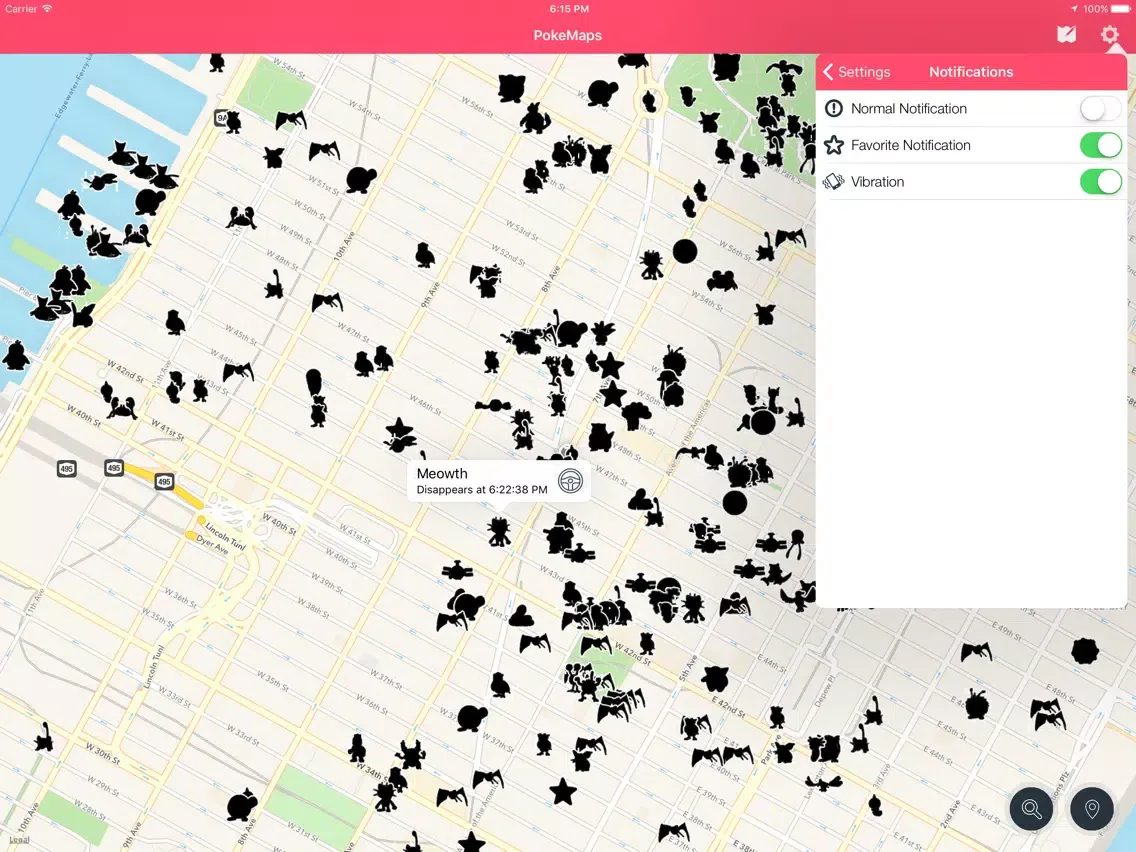Tap the steering wheel directions icon in Meowth callout
Screen dimensions: 1136x852
click(570, 480)
